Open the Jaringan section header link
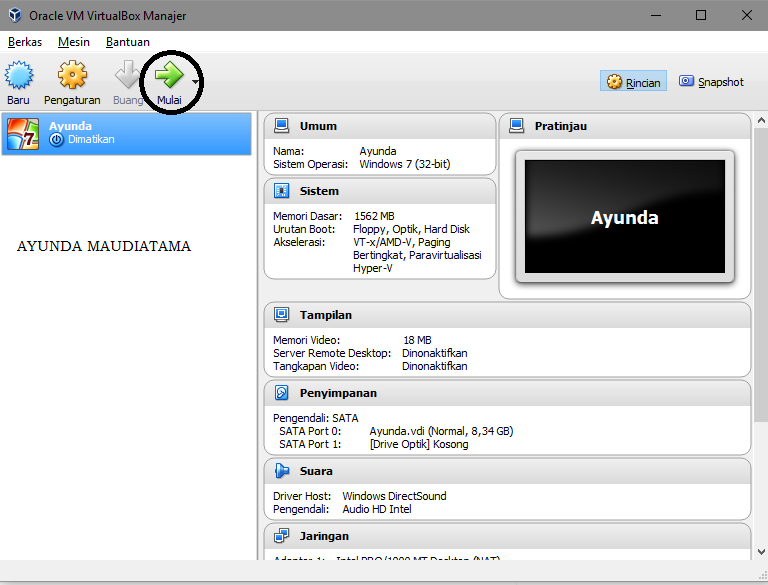Screen dimensions: 768x585 click(x=324, y=536)
